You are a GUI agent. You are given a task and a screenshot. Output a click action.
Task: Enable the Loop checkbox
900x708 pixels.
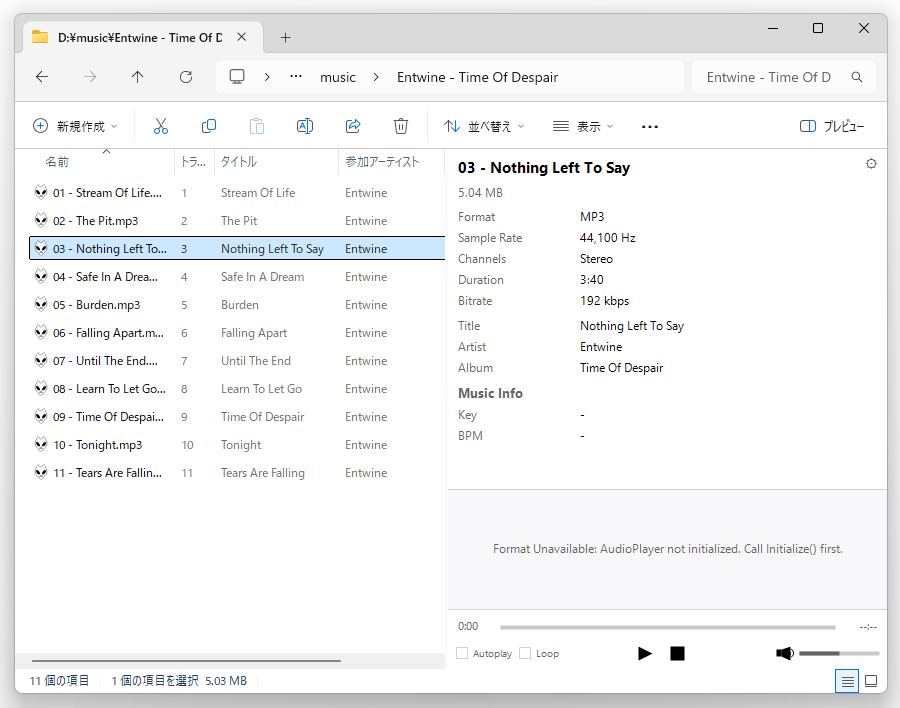(525, 653)
